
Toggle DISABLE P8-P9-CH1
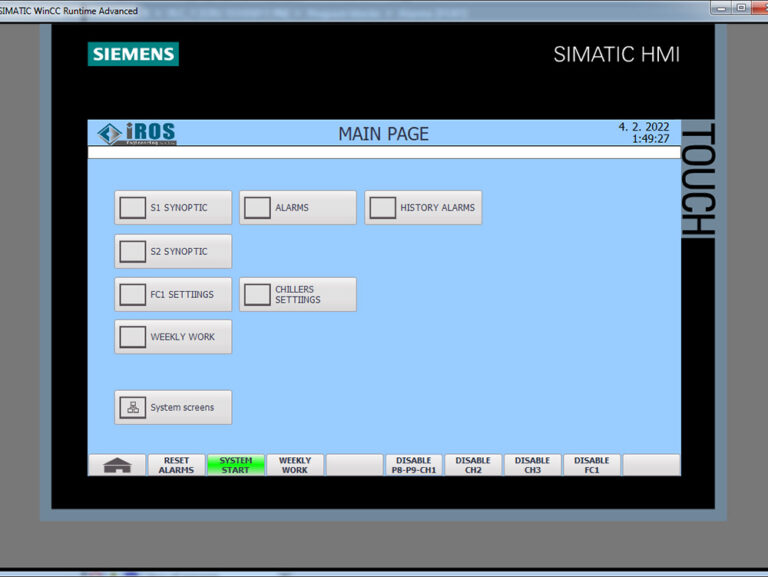[x=414, y=465]
